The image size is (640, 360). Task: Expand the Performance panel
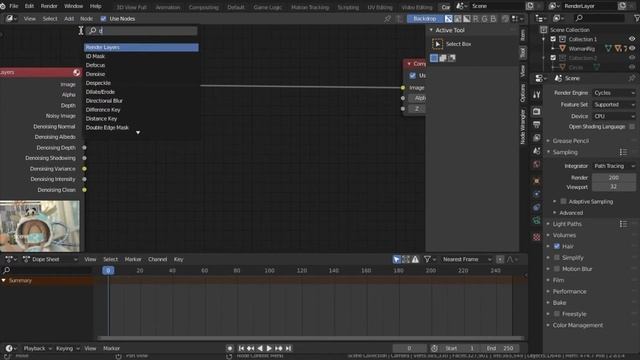click(x=569, y=291)
